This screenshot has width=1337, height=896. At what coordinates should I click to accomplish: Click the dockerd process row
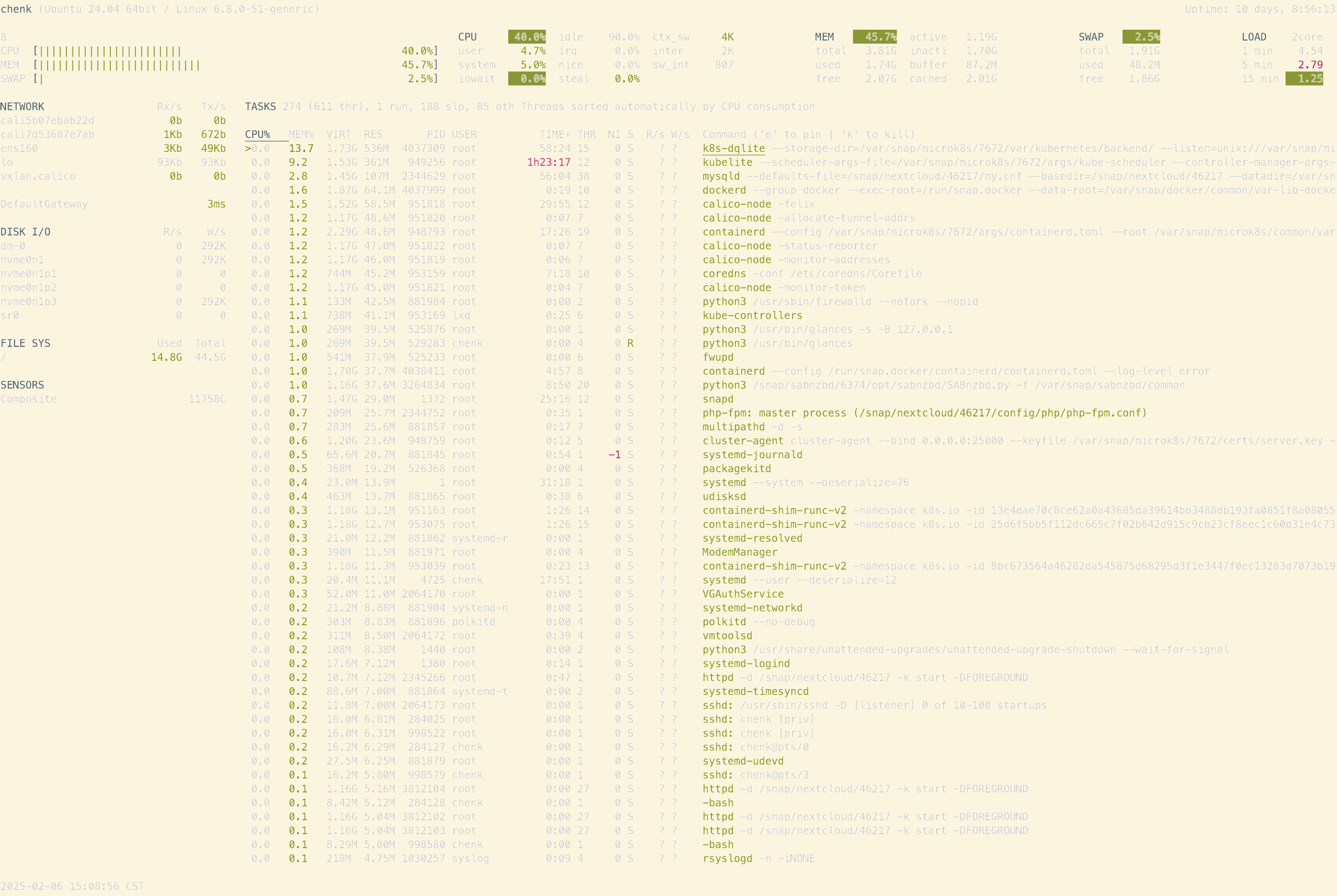[724, 190]
